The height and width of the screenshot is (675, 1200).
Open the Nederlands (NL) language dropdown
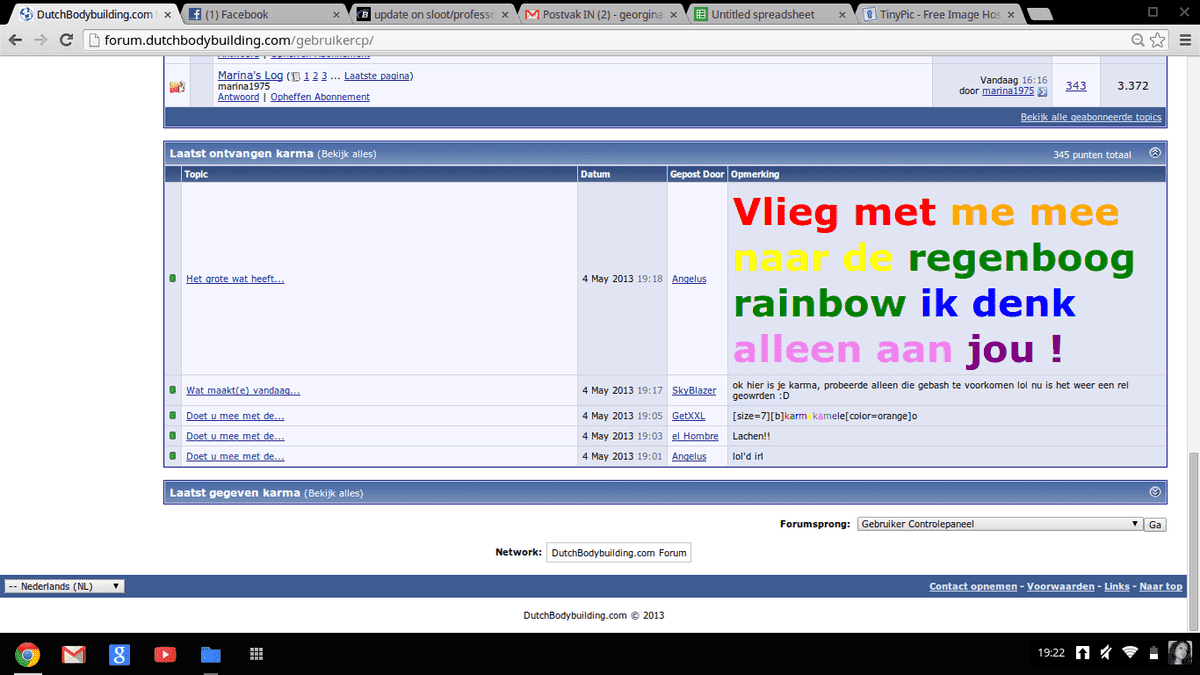(64, 586)
